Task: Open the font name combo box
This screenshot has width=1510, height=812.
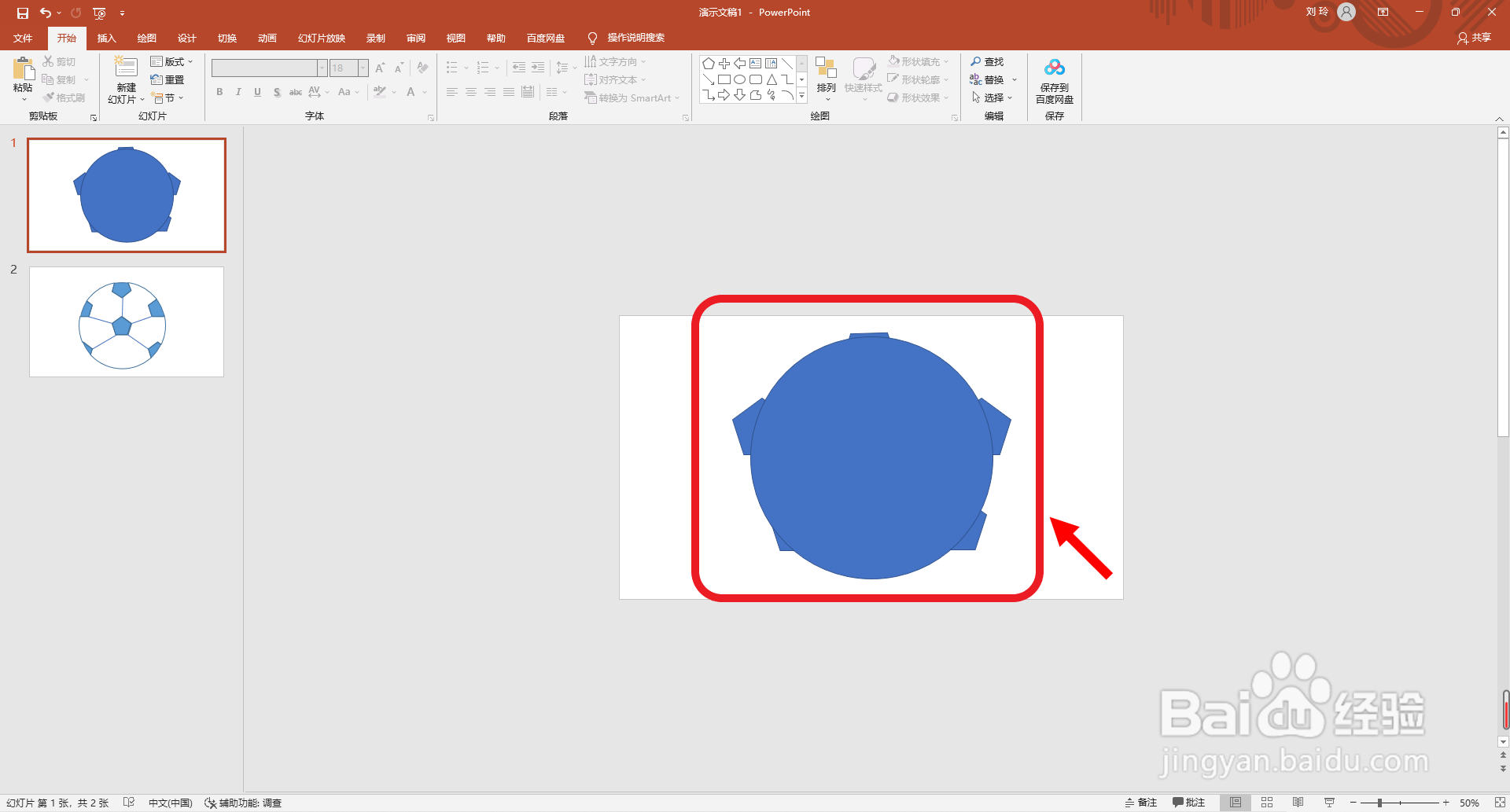Action: point(268,68)
